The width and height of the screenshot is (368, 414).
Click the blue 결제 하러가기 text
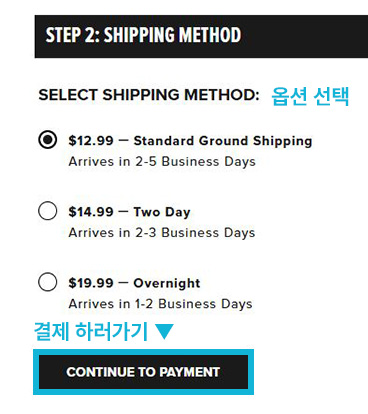tap(91, 331)
